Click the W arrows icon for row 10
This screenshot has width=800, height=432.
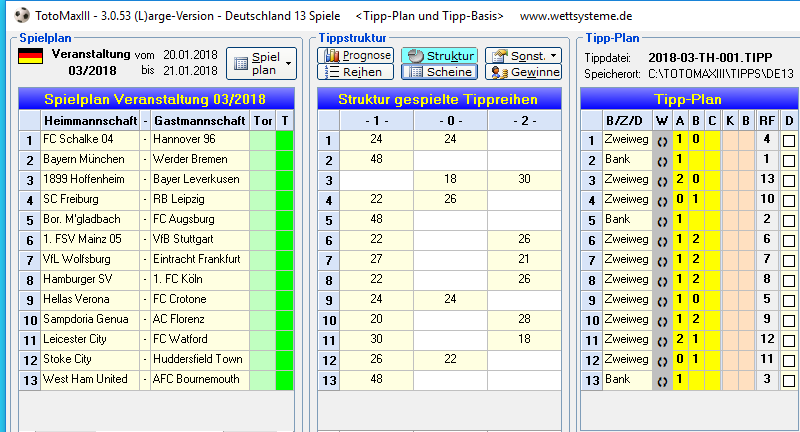pyautogui.click(x=662, y=320)
